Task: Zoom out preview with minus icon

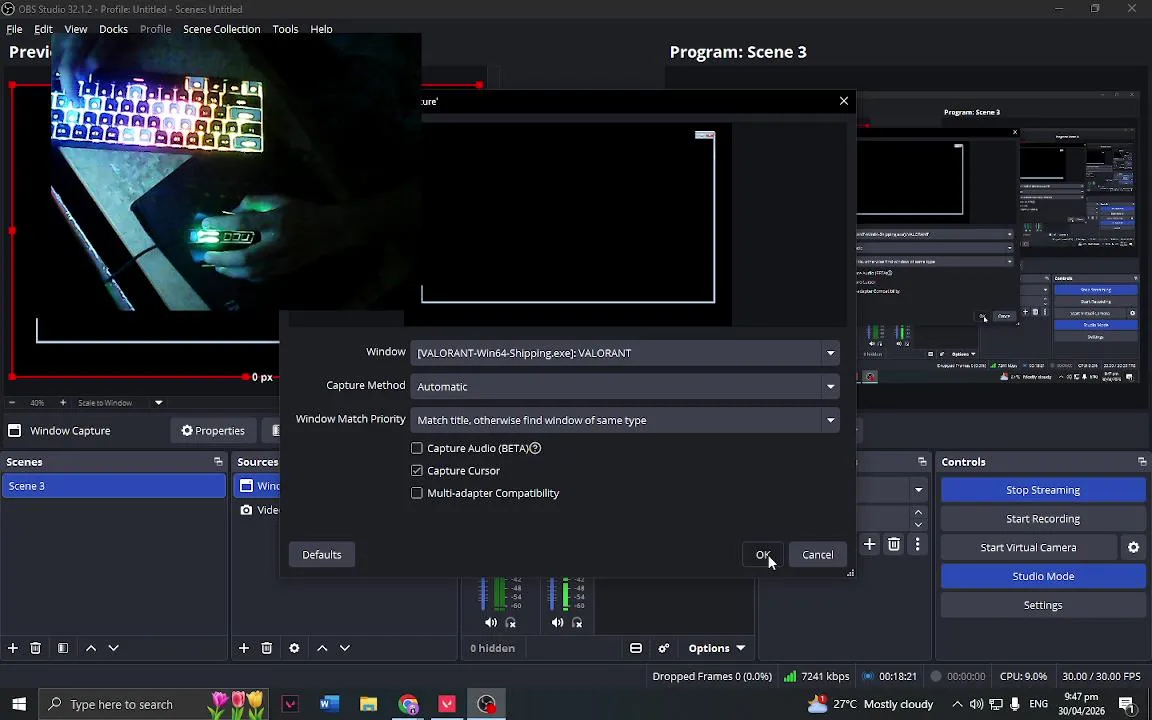Action: 12,403
